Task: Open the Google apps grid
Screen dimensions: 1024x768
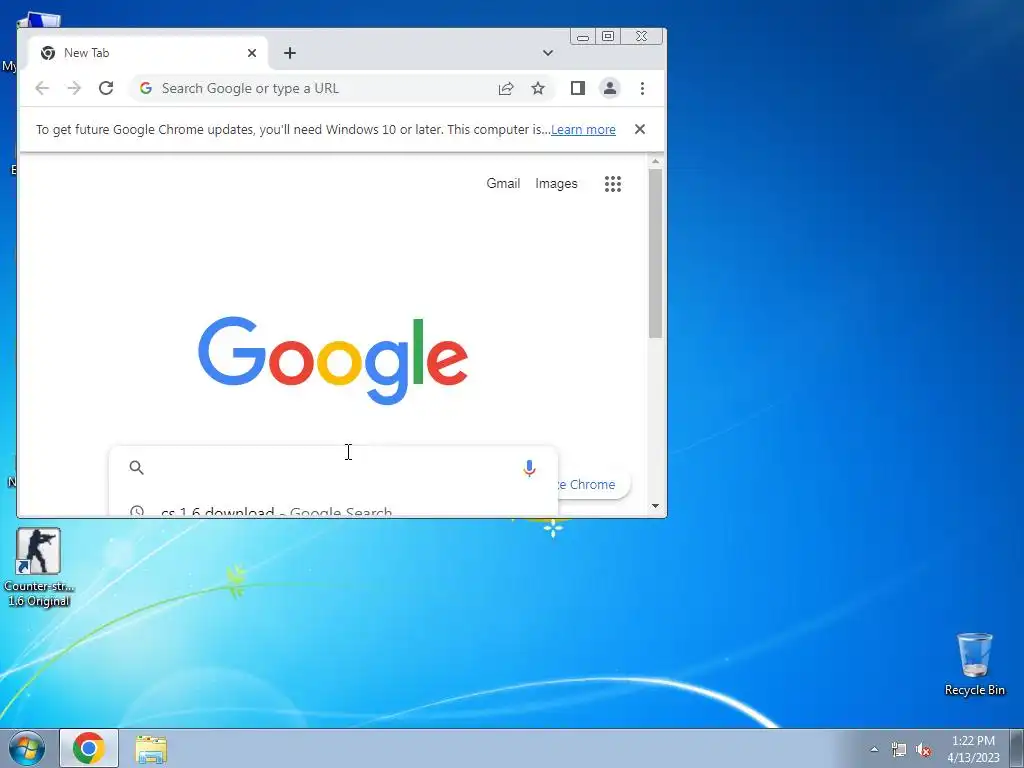Action: 613,184
